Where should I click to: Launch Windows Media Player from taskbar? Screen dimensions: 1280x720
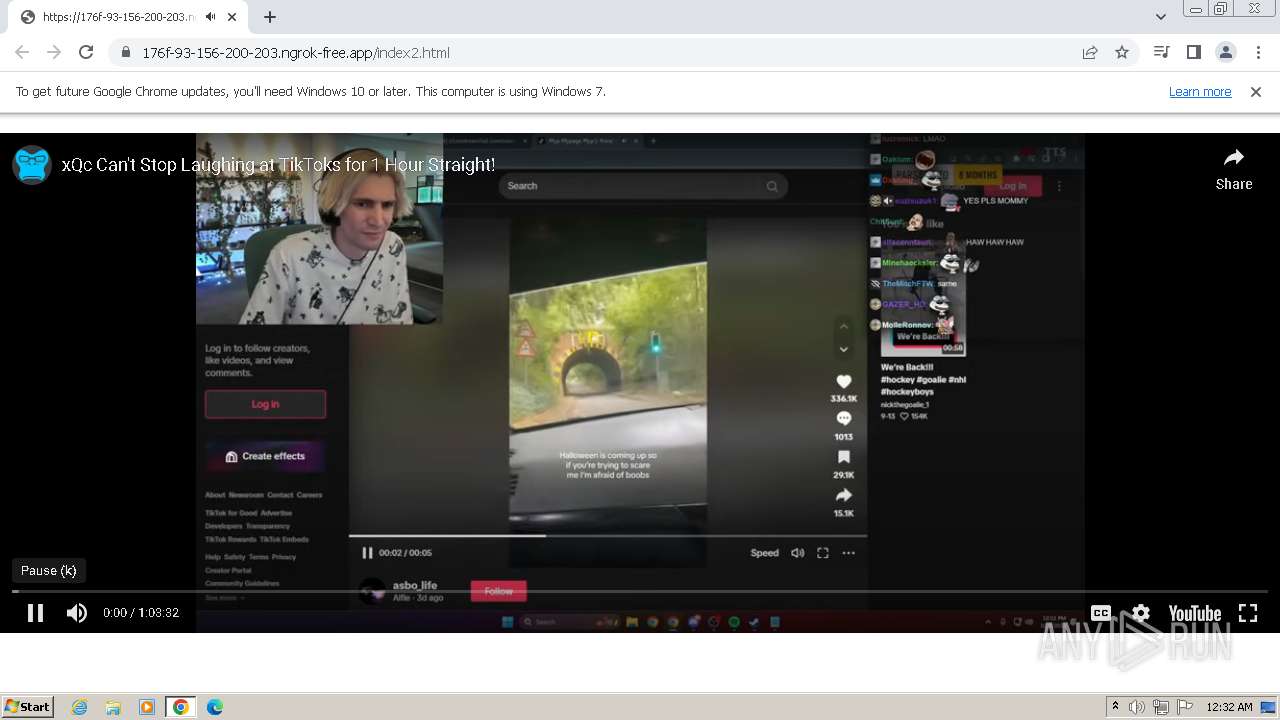(x=147, y=707)
